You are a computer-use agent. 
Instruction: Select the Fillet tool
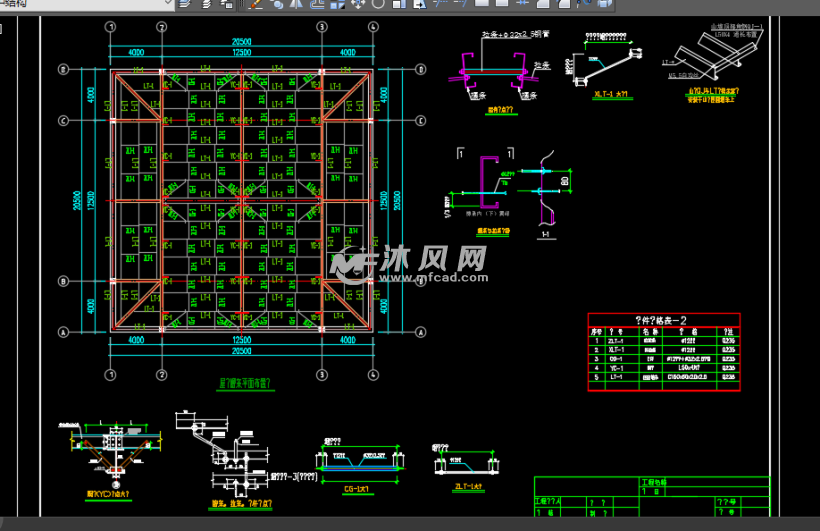[x=564, y=4]
